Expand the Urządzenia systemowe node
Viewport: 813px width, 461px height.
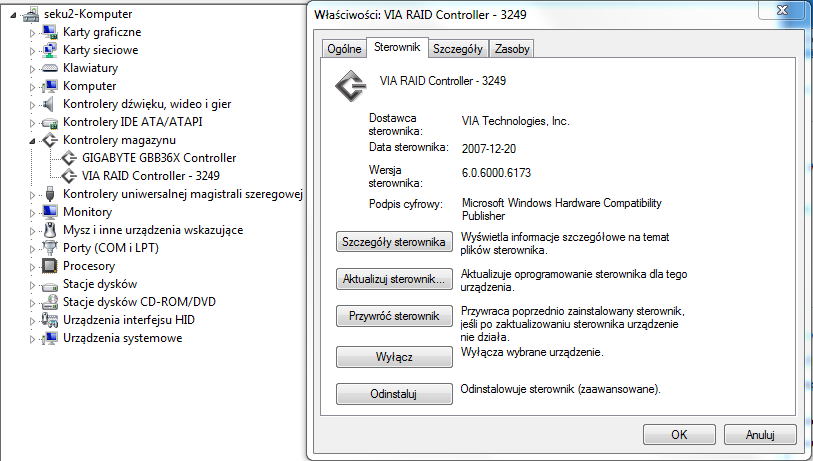[x=32, y=339]
